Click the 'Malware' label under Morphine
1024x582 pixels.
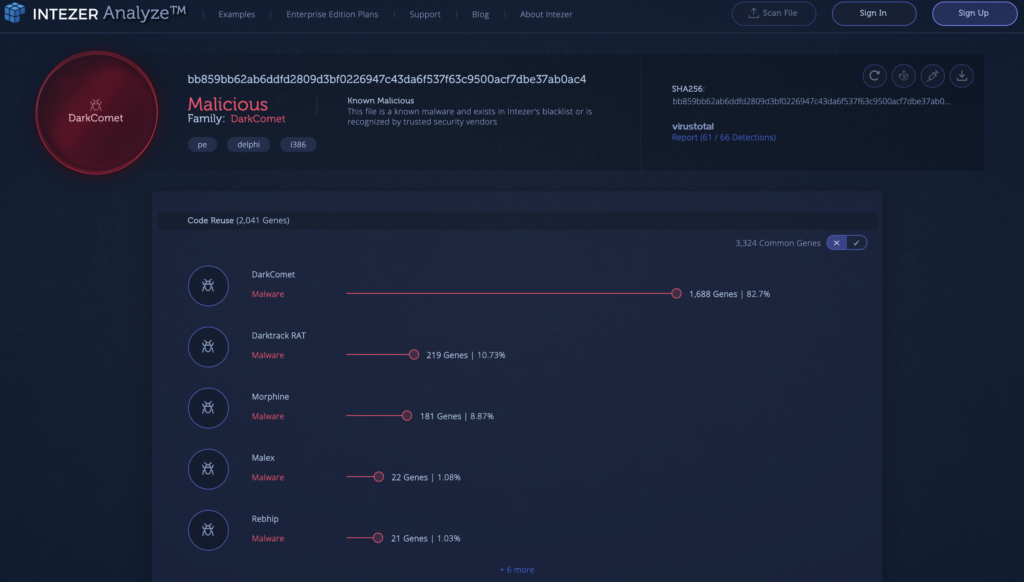[x=268, y=416]
